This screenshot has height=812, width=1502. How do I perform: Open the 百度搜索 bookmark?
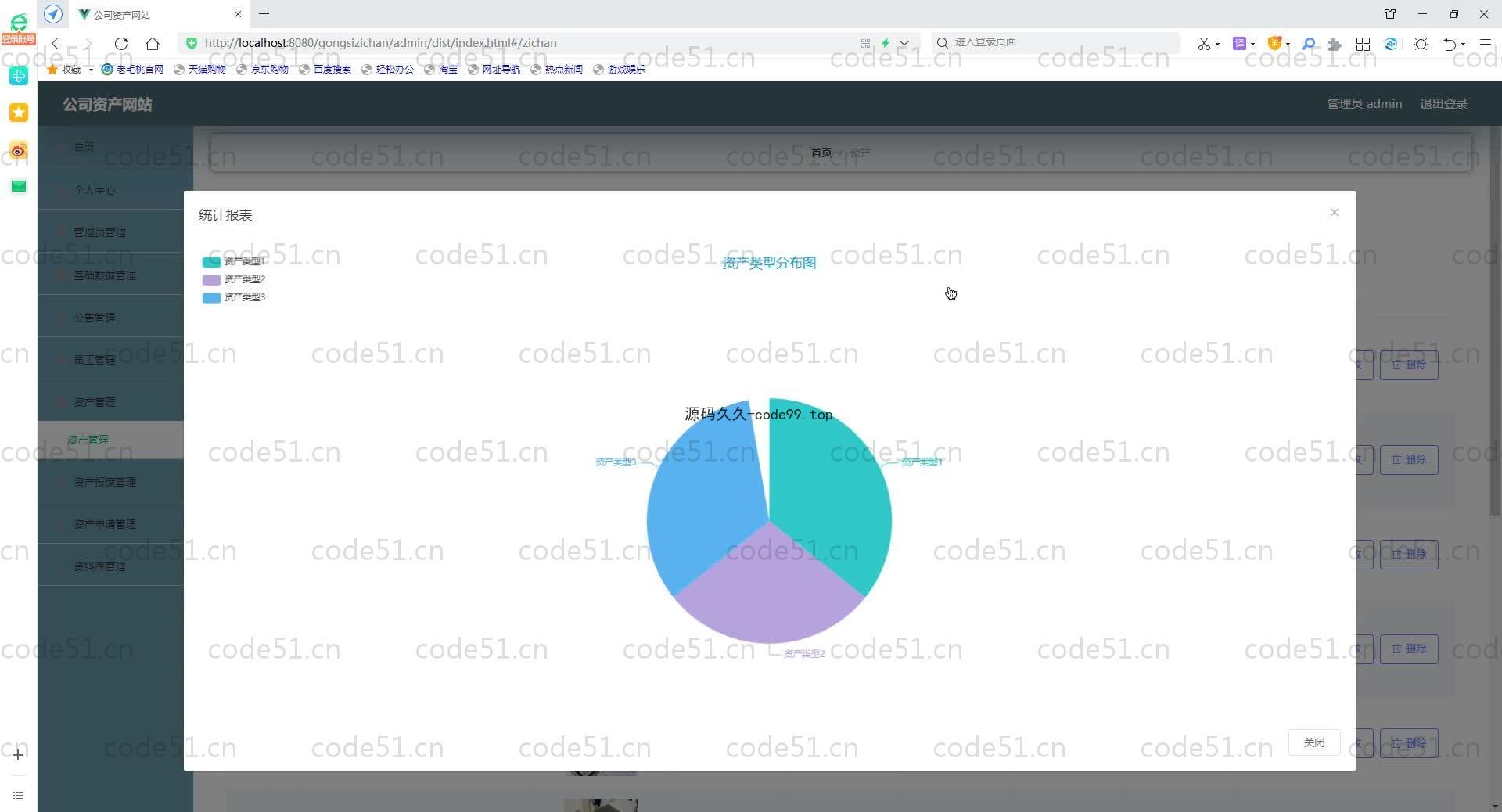click(325, 69)
